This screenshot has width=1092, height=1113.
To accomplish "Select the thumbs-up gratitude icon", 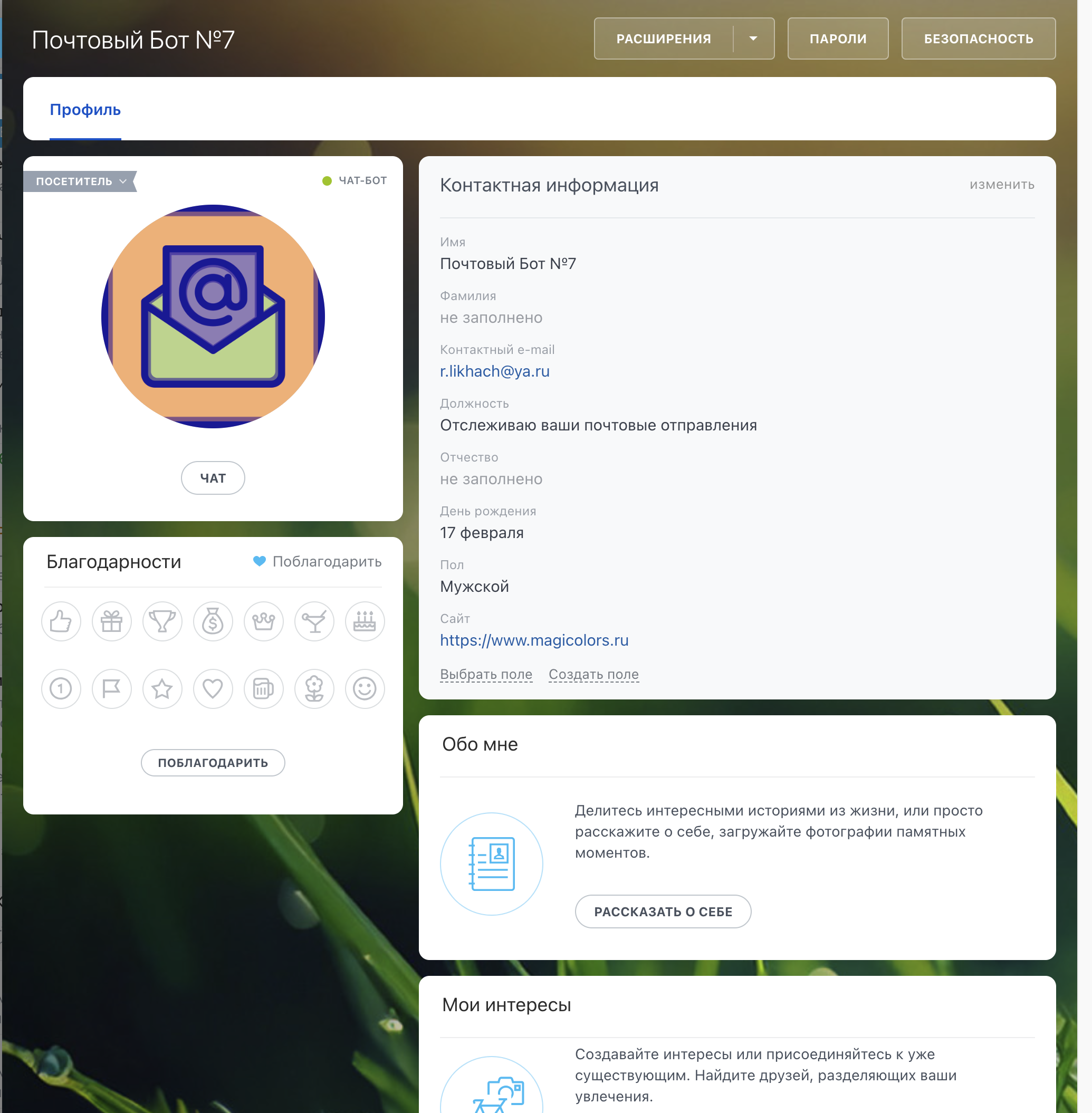I will 61,621.
